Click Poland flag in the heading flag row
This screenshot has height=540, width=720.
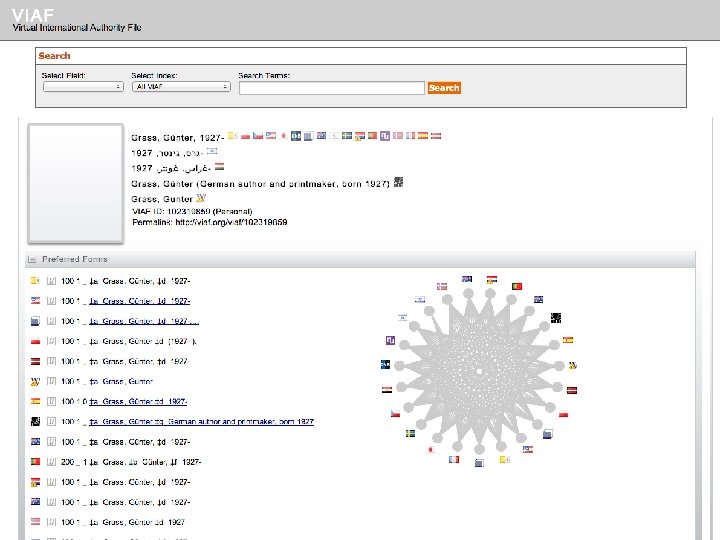(x=246, y=136)
